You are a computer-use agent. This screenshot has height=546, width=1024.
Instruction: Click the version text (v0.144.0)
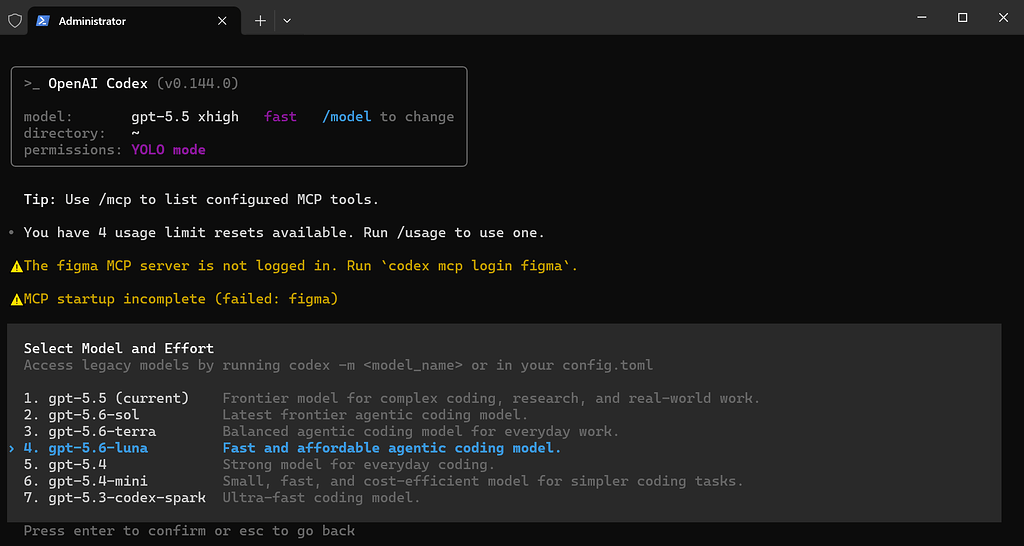(197, 84)
